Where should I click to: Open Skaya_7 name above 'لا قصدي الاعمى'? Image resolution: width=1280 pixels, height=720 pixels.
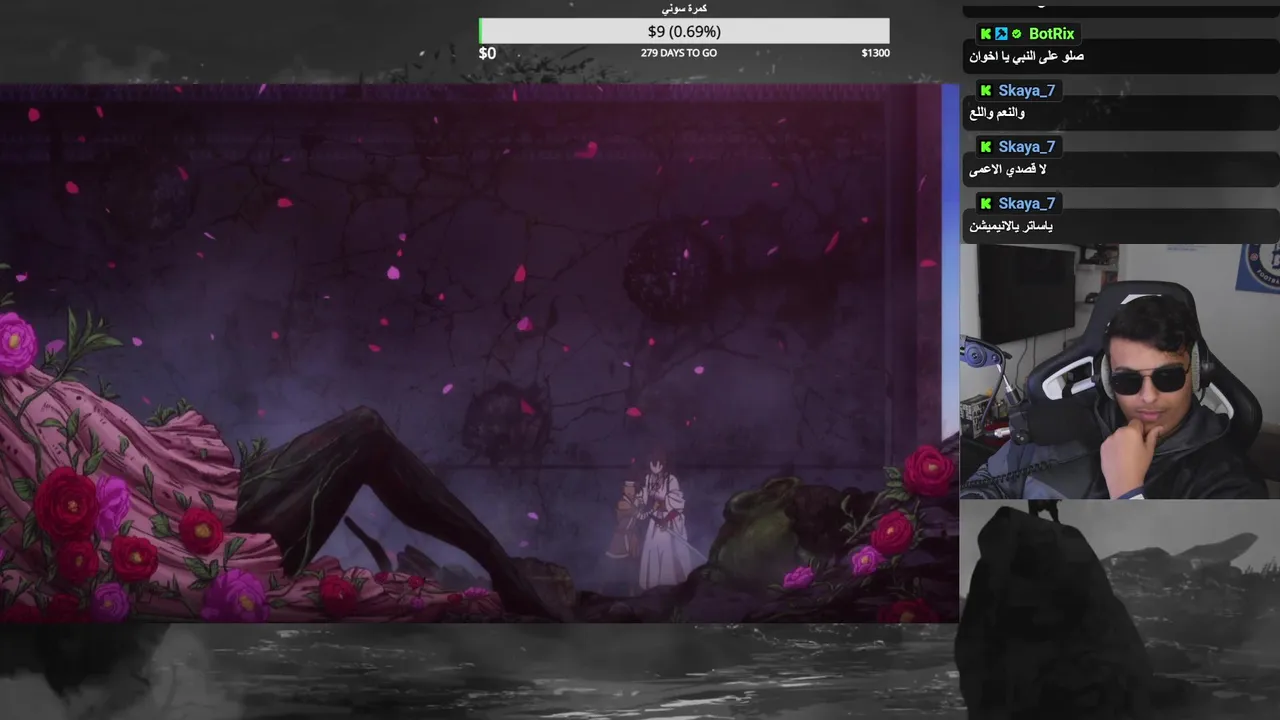coord(1026,147)
